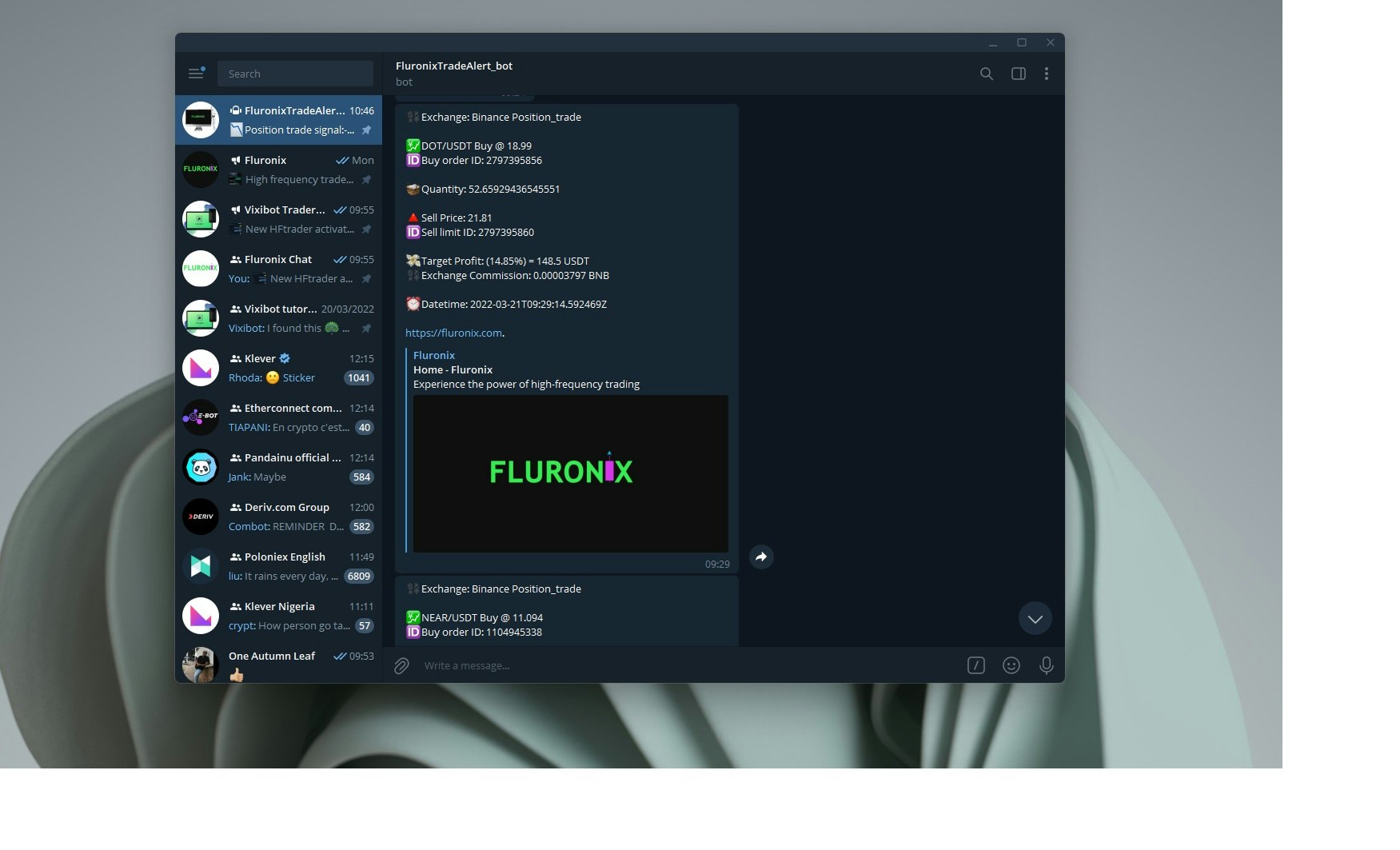Image resolution: width=1400 pixels, height=850 pixels.
Task: Open the https://fluronix.com link
Action: 453,333
